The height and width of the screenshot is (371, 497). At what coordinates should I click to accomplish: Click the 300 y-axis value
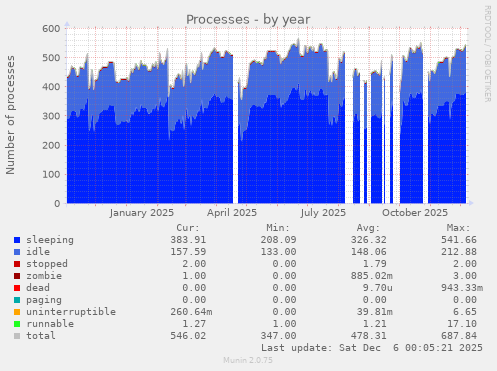51,116
